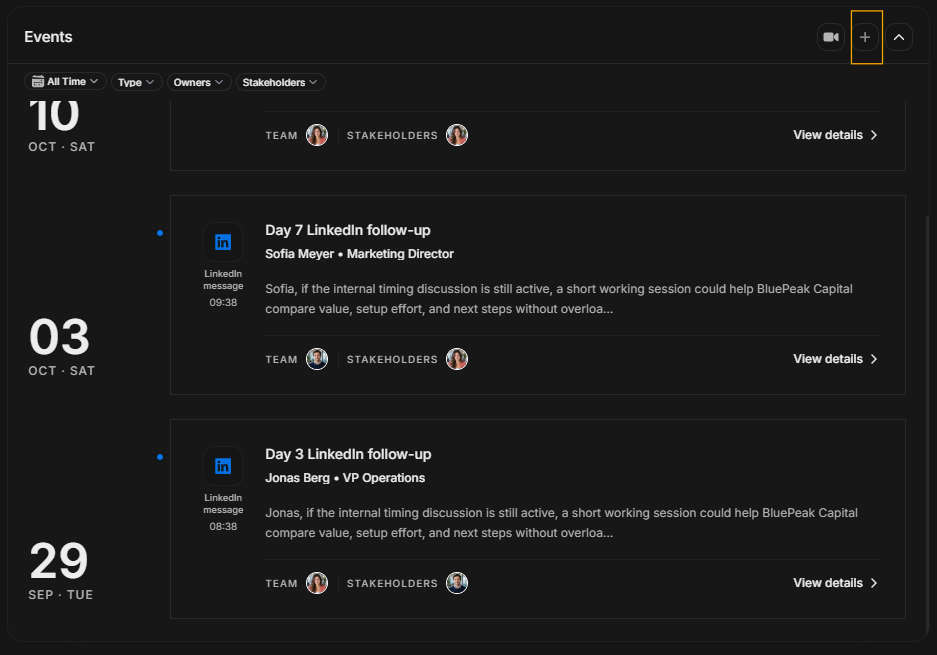
Task: Click the video camera icon button
Action: click(831, 37)
